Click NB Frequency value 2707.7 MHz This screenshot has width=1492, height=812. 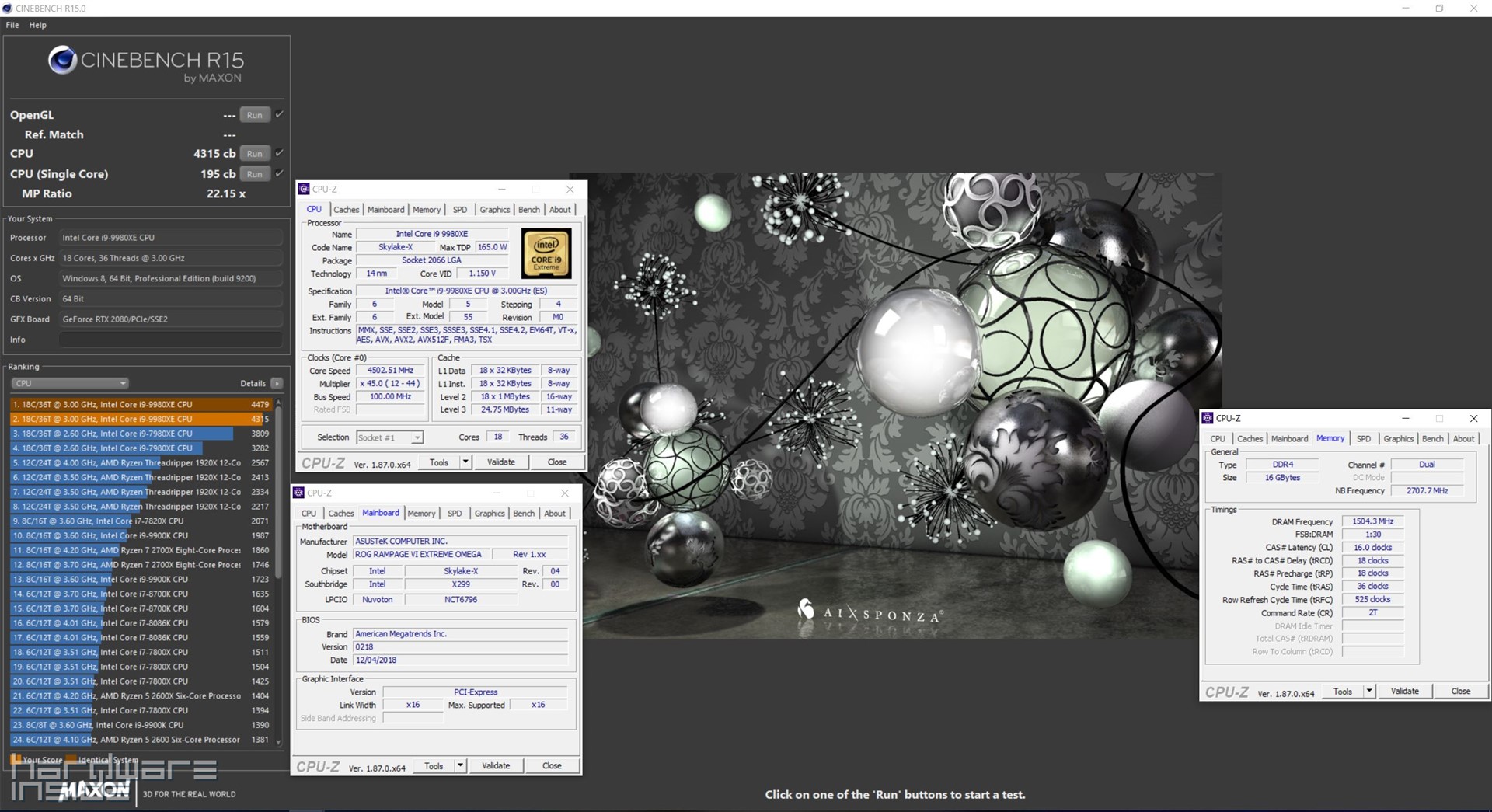1428,490
